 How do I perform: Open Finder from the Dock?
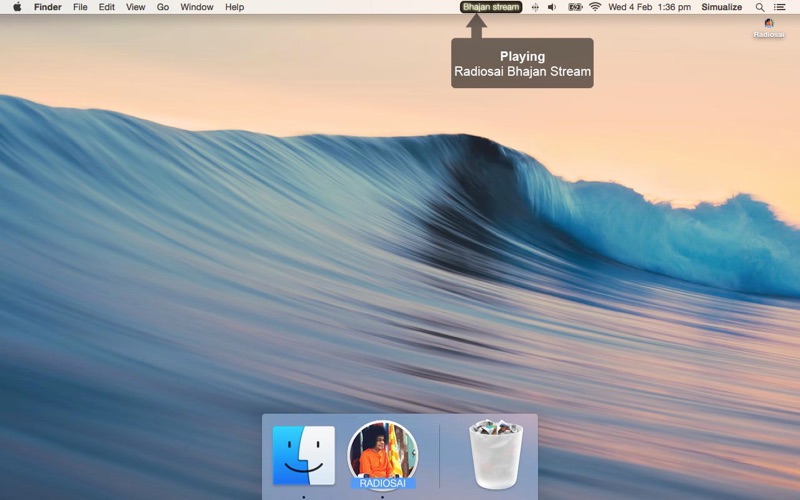click(x=304, y=456)
